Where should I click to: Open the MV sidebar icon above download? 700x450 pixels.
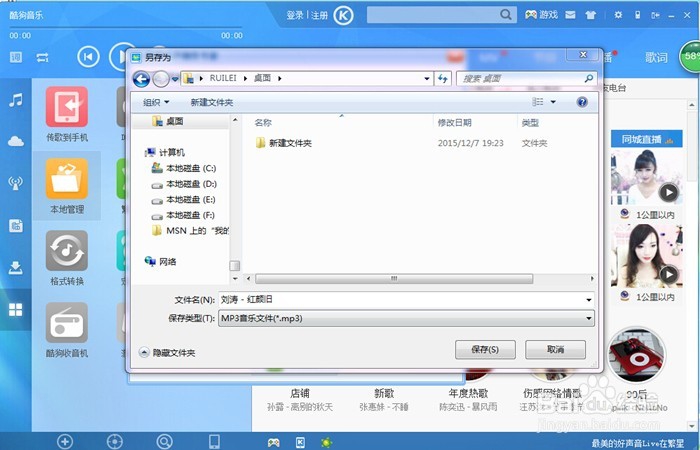click(x=16, y=225)
